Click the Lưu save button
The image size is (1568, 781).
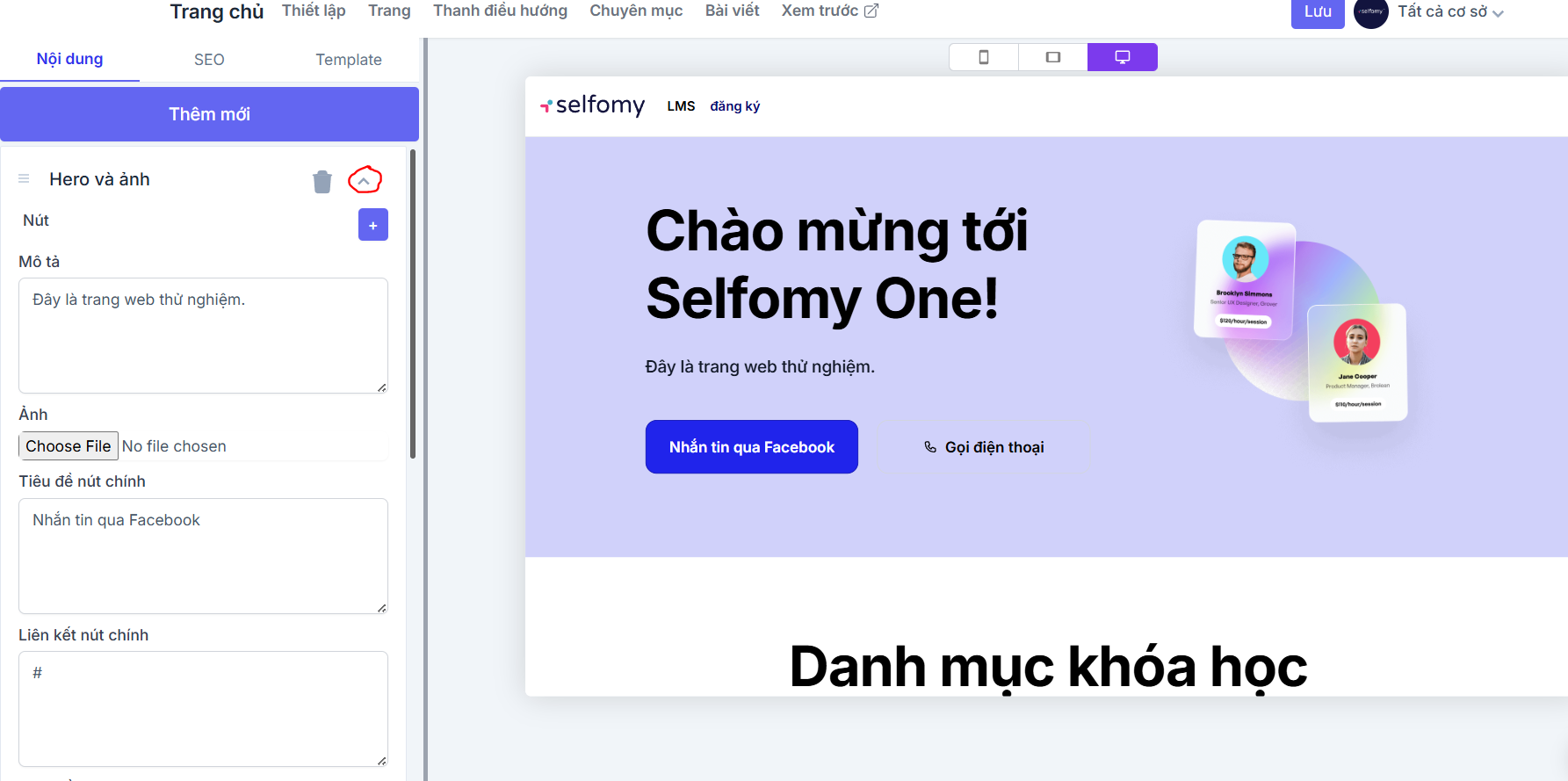tap(1318, 11)
